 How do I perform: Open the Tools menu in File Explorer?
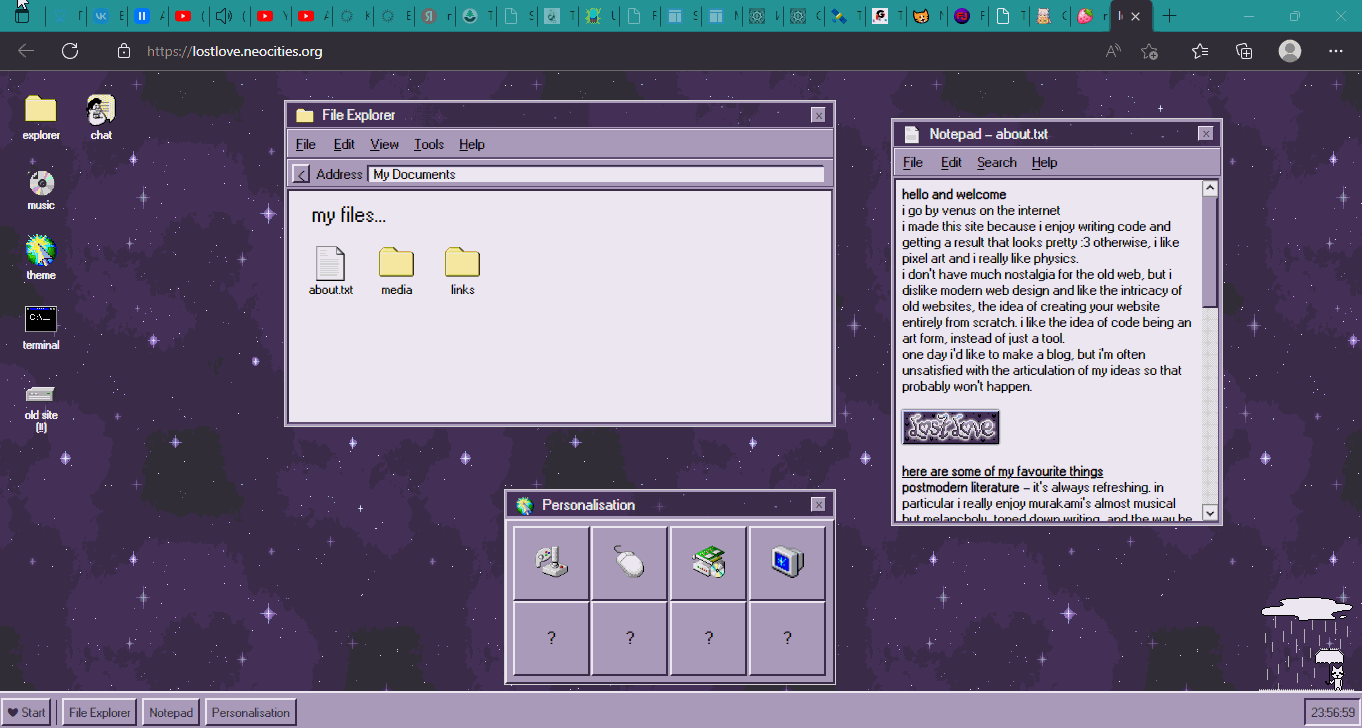[x=429, y=144]
